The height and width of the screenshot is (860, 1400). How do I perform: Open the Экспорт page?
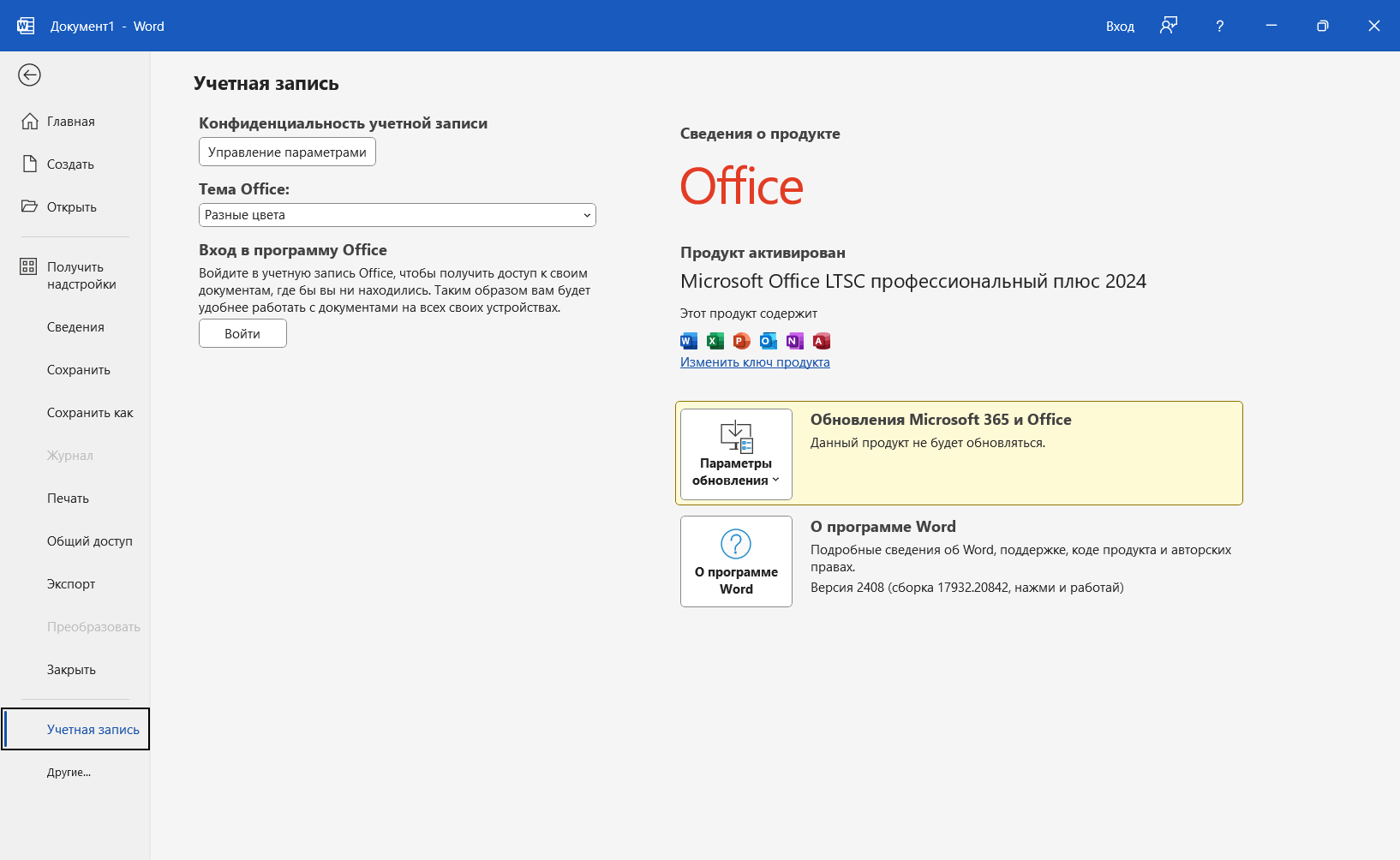coord(75,584)
